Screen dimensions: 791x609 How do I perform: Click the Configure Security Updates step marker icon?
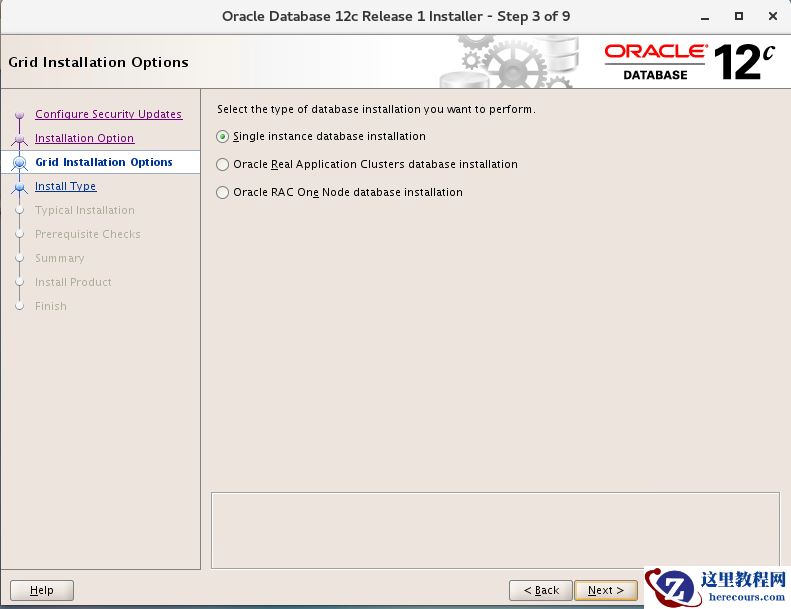point(20,115)
